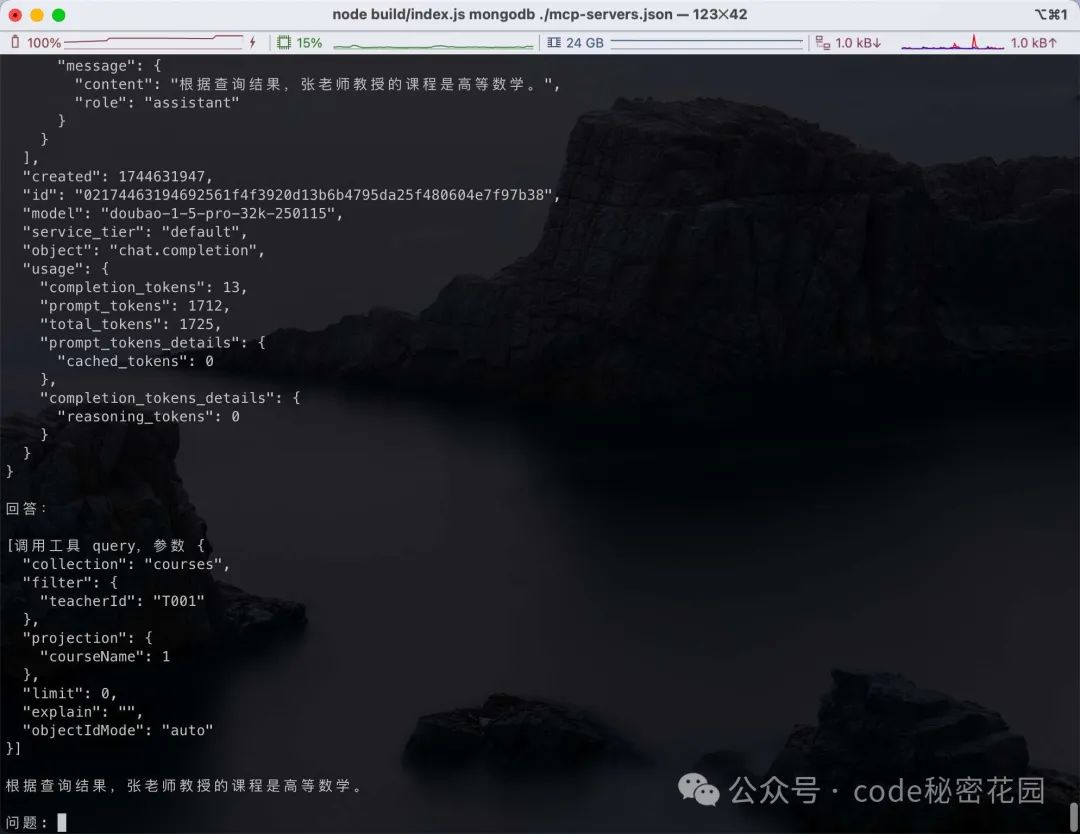This screenshot has height=834, width=1080.
Task: Click the terminal scrollbar thumb at bottom right
Action: click(x=1073, y=817)
